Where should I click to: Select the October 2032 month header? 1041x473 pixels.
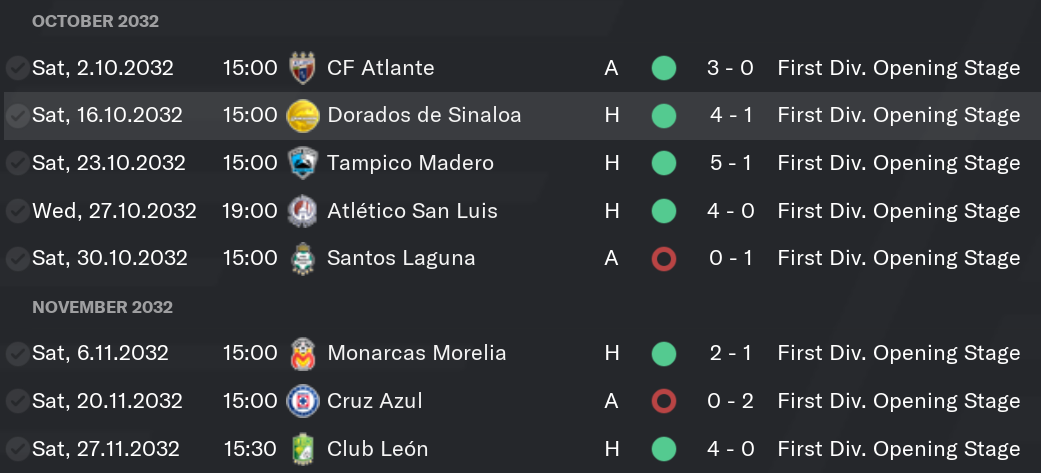point(96,21)
